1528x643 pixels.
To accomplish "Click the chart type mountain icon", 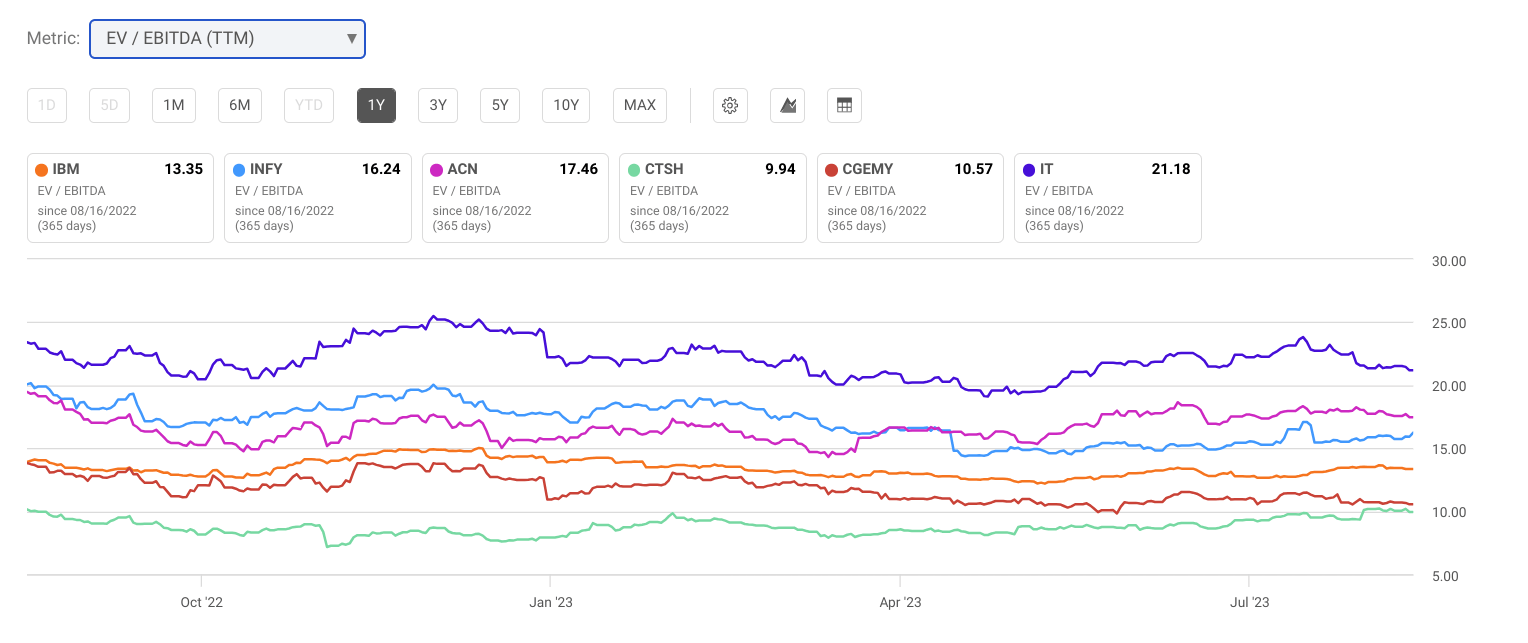I will coord(787,105).
